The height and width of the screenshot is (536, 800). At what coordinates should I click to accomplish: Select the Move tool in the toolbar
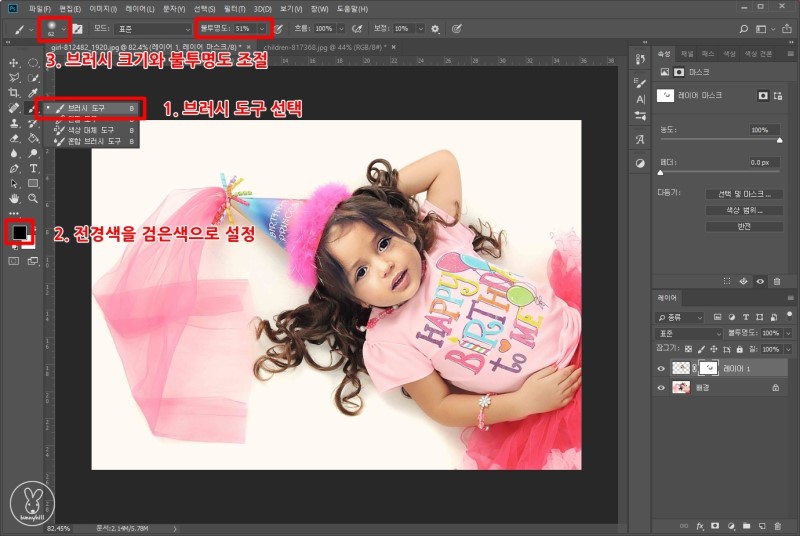coord(14,63)
